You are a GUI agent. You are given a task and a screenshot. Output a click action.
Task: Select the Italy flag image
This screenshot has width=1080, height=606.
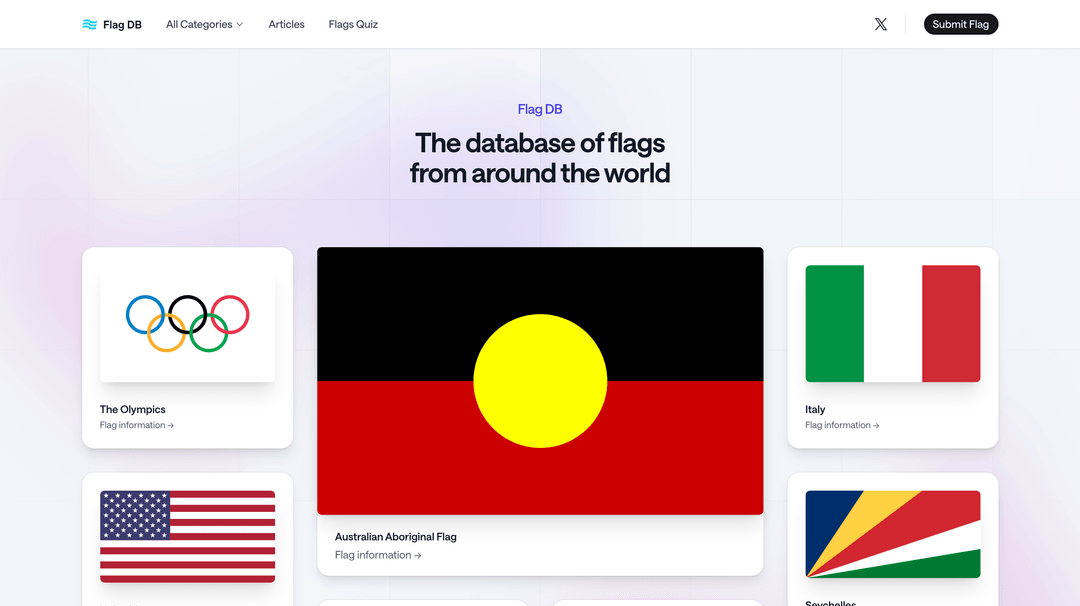click(x=892, y=323)
